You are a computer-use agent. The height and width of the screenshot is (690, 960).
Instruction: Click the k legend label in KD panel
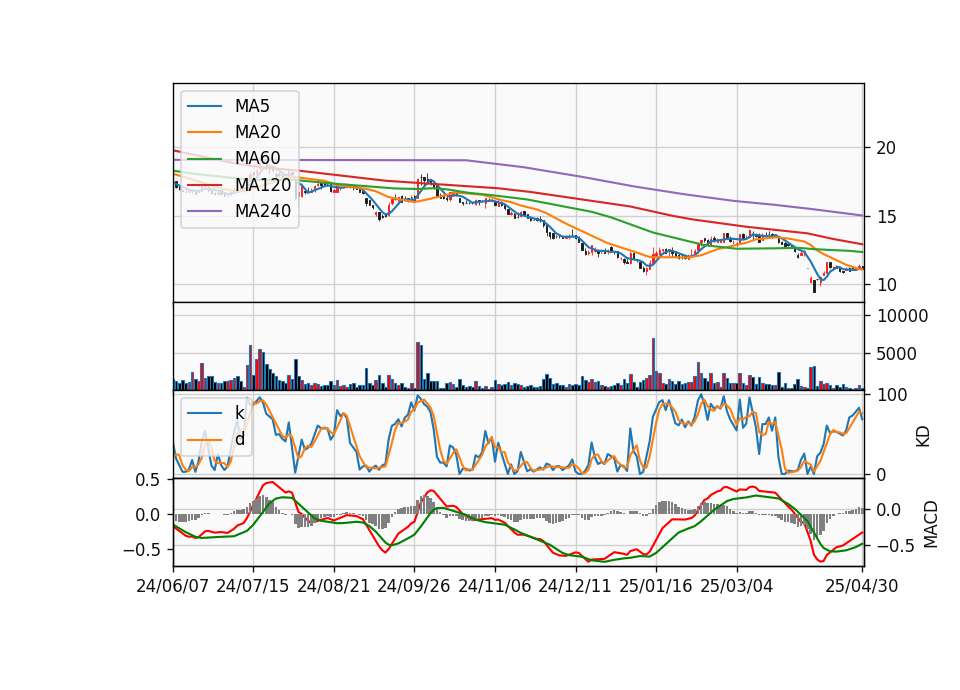[x=239, y=413]
